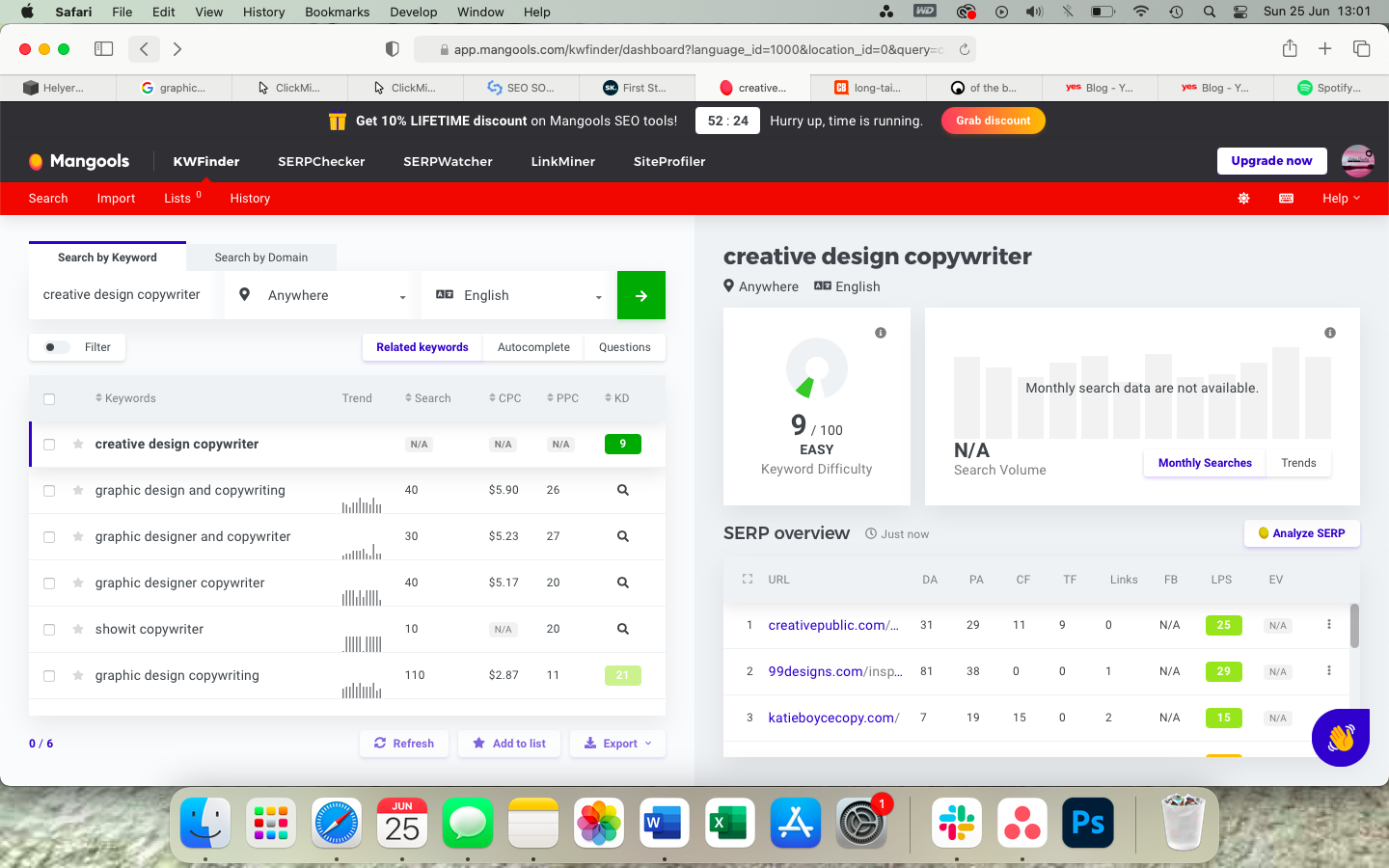Check the 'graphic design and copywriting' checkbox
Viewport: 1389px width, 868px height.
pyautogui.click(x=49, y=491)
